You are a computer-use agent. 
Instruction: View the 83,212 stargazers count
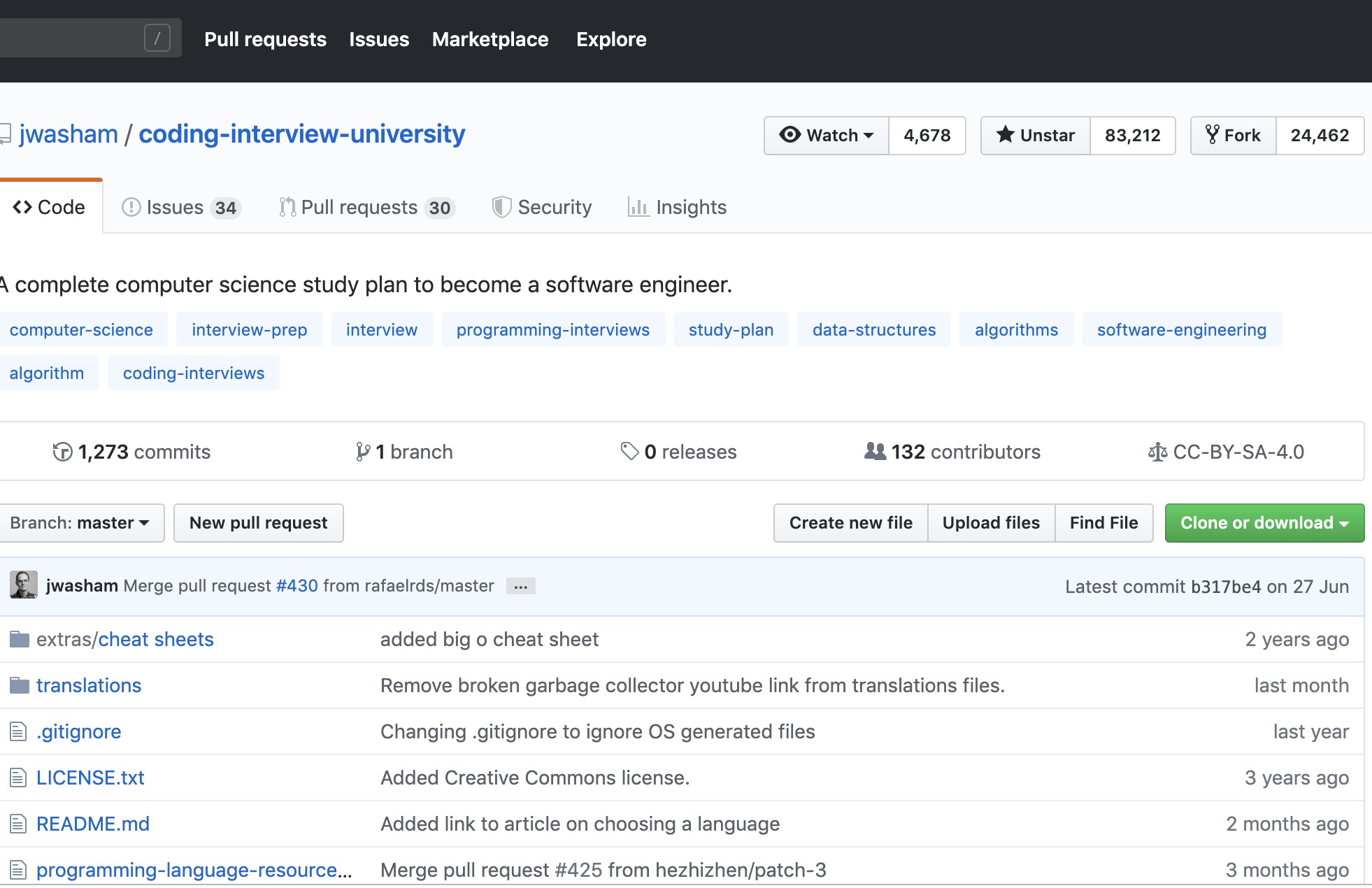1133,135
